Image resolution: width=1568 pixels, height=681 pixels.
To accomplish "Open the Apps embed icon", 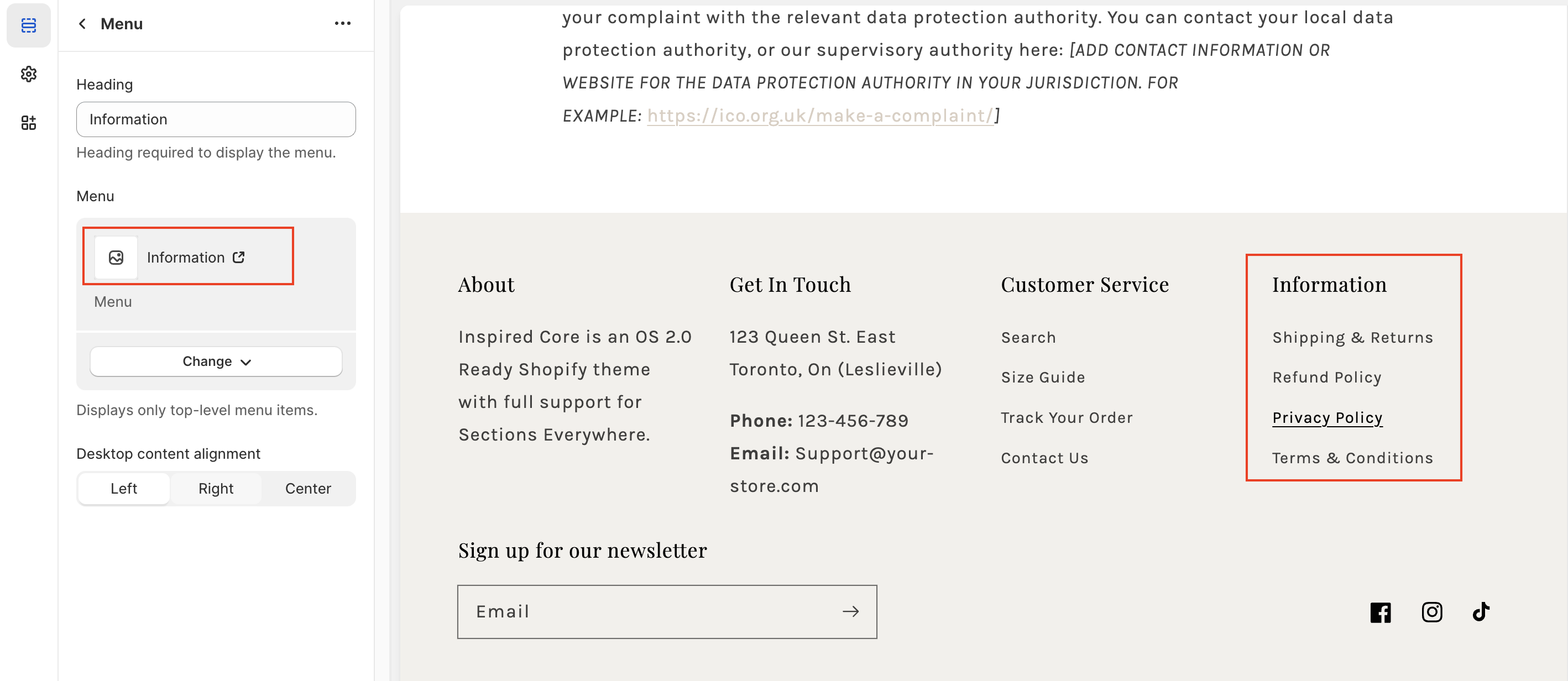I will point(29,123).
